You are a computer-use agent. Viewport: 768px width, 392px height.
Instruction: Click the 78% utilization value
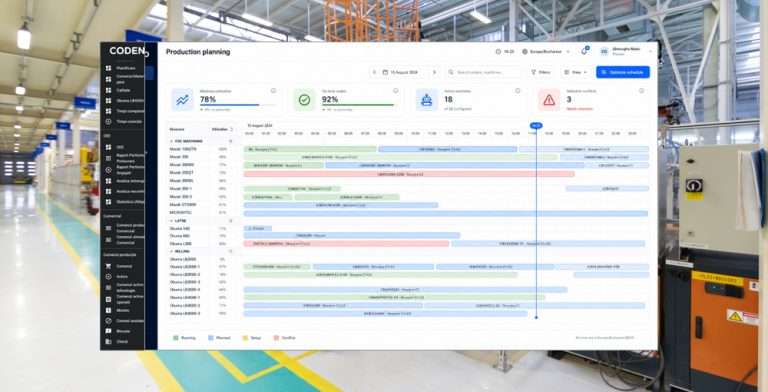208,99
